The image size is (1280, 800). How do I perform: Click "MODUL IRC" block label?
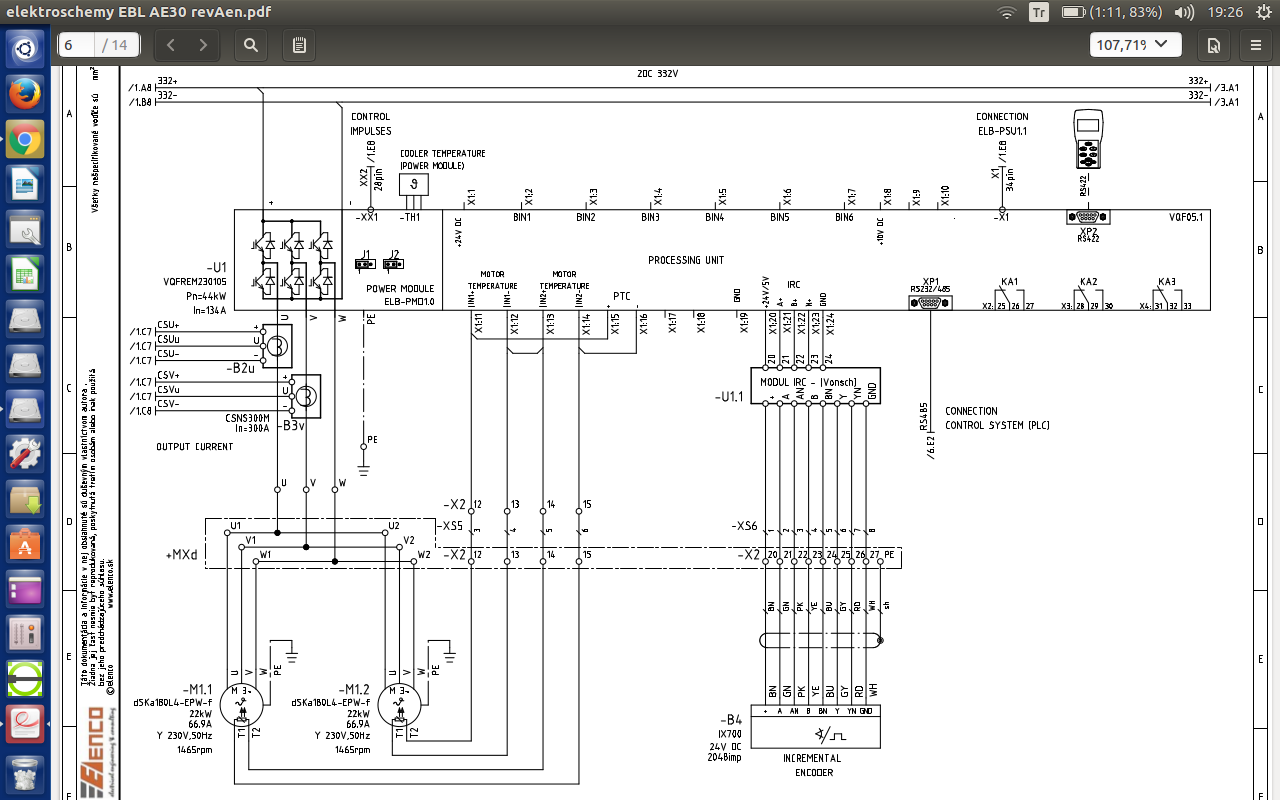(808, 382)
